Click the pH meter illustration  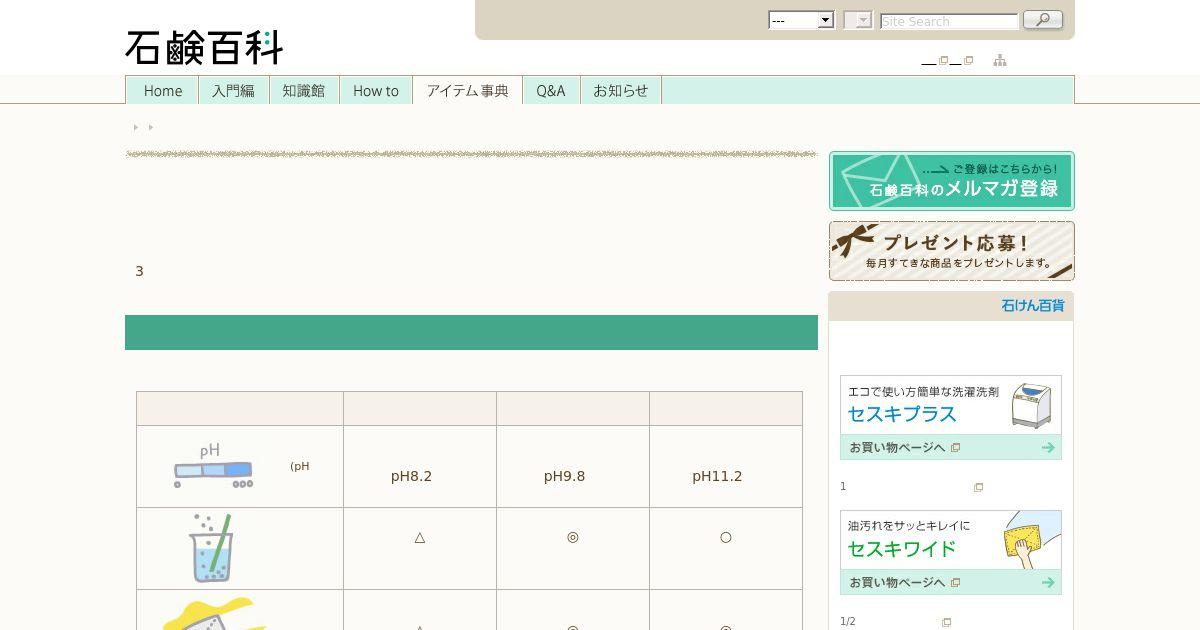pos(213,465)
